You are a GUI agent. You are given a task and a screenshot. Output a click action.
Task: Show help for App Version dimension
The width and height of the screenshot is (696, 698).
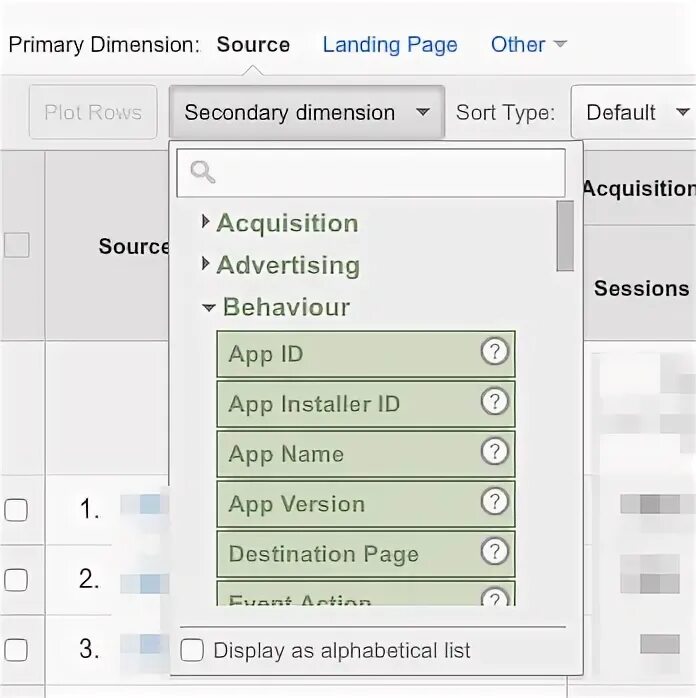point(494,502)
